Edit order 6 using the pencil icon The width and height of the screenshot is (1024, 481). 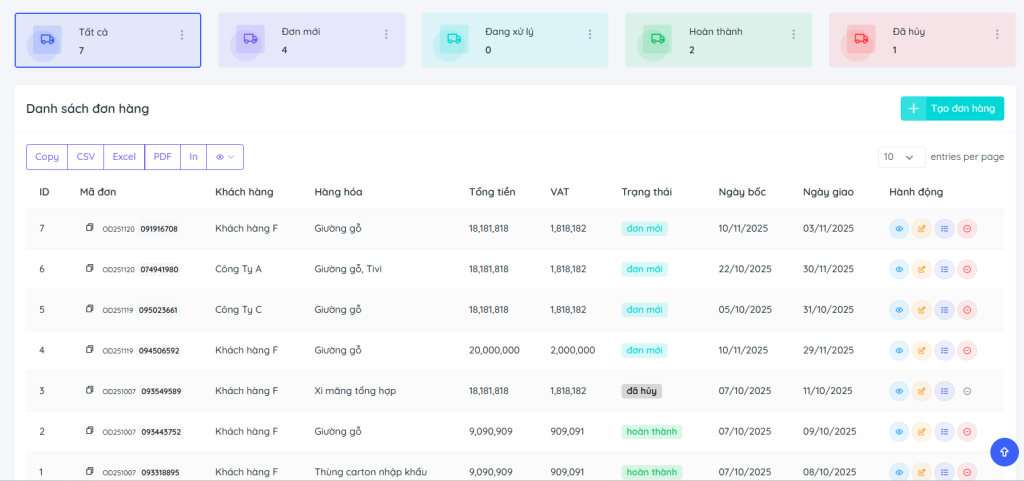pyautogui.click(x=922, y=269)
